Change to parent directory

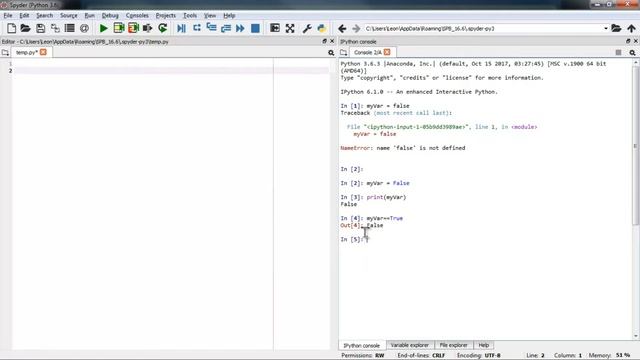pyautogui.click(x=631, y=29)
